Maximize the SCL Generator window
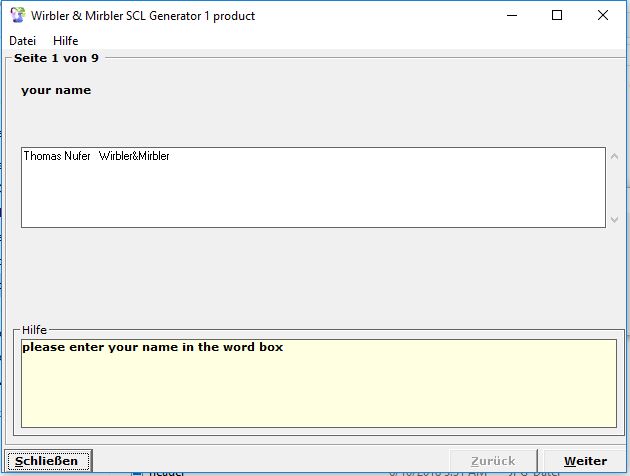The width and height of the screenshot is (630, 476). pos(557,15)
